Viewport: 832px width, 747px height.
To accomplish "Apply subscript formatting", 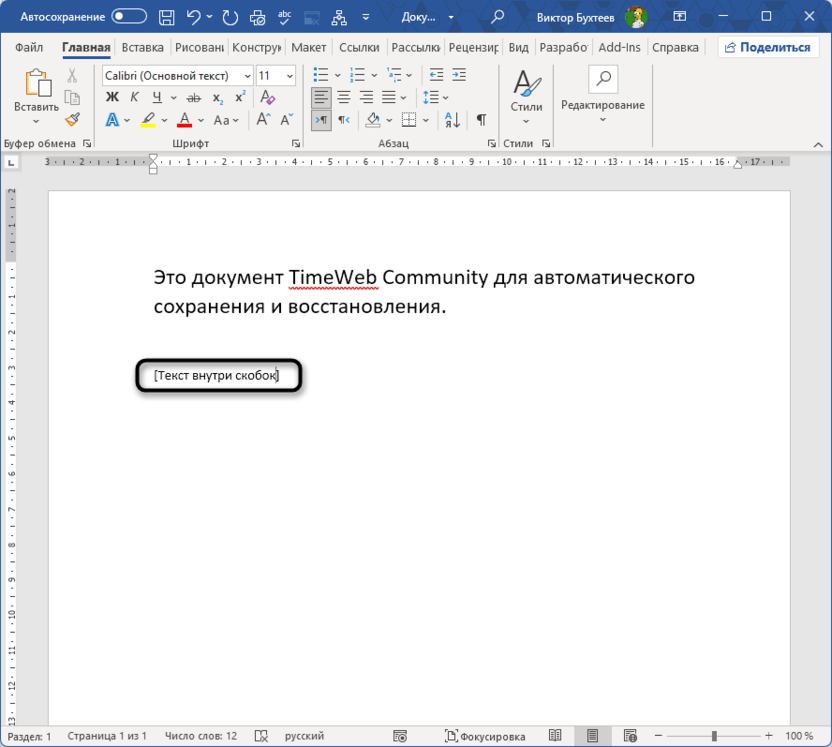I will click(218, 98).
